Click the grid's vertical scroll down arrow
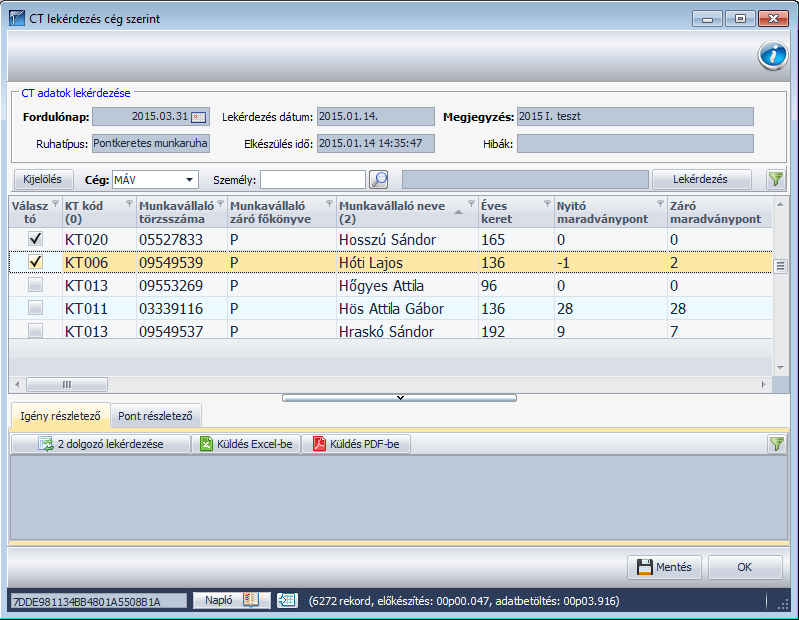Image resolution: width=799 pixels, height=620 pixels. [x=780, y=368]
